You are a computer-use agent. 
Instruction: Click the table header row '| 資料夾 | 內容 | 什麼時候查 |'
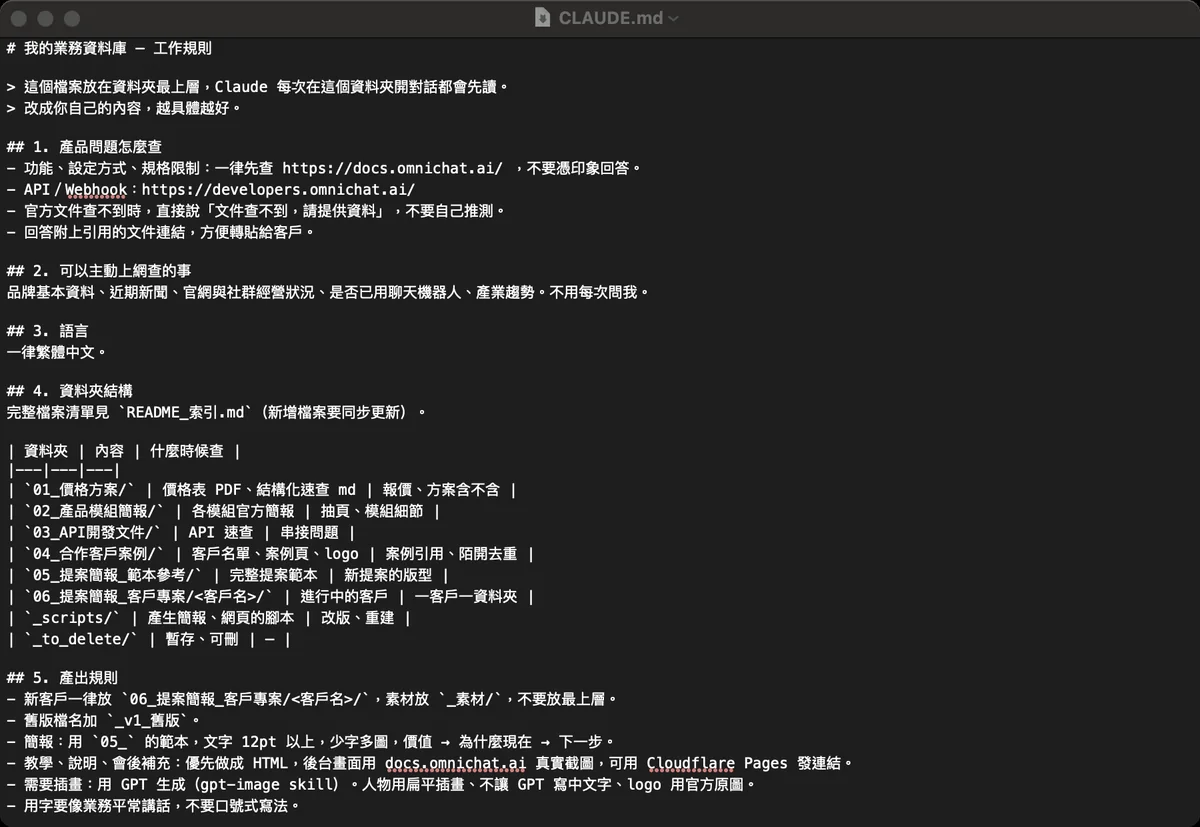tap(123, 451)
